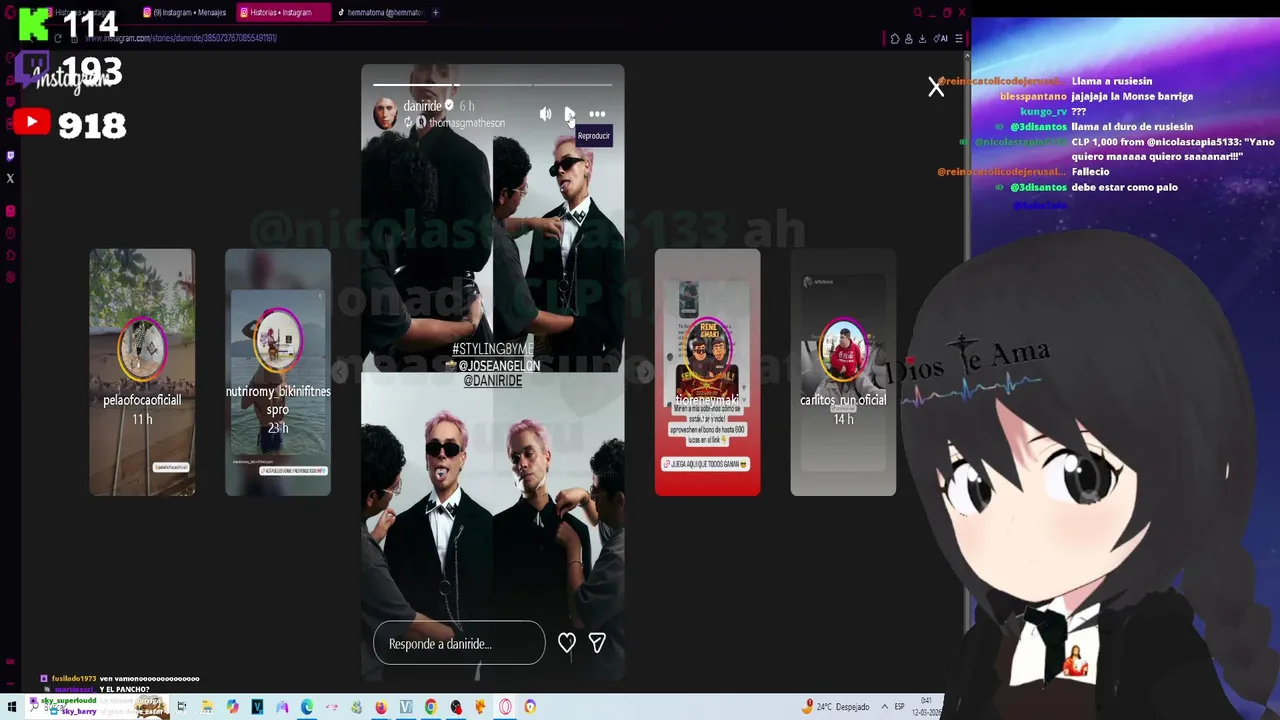Screen dimensions: 1280x720
Task: Open the three-dot story options menu
Action: coord(597,115)
